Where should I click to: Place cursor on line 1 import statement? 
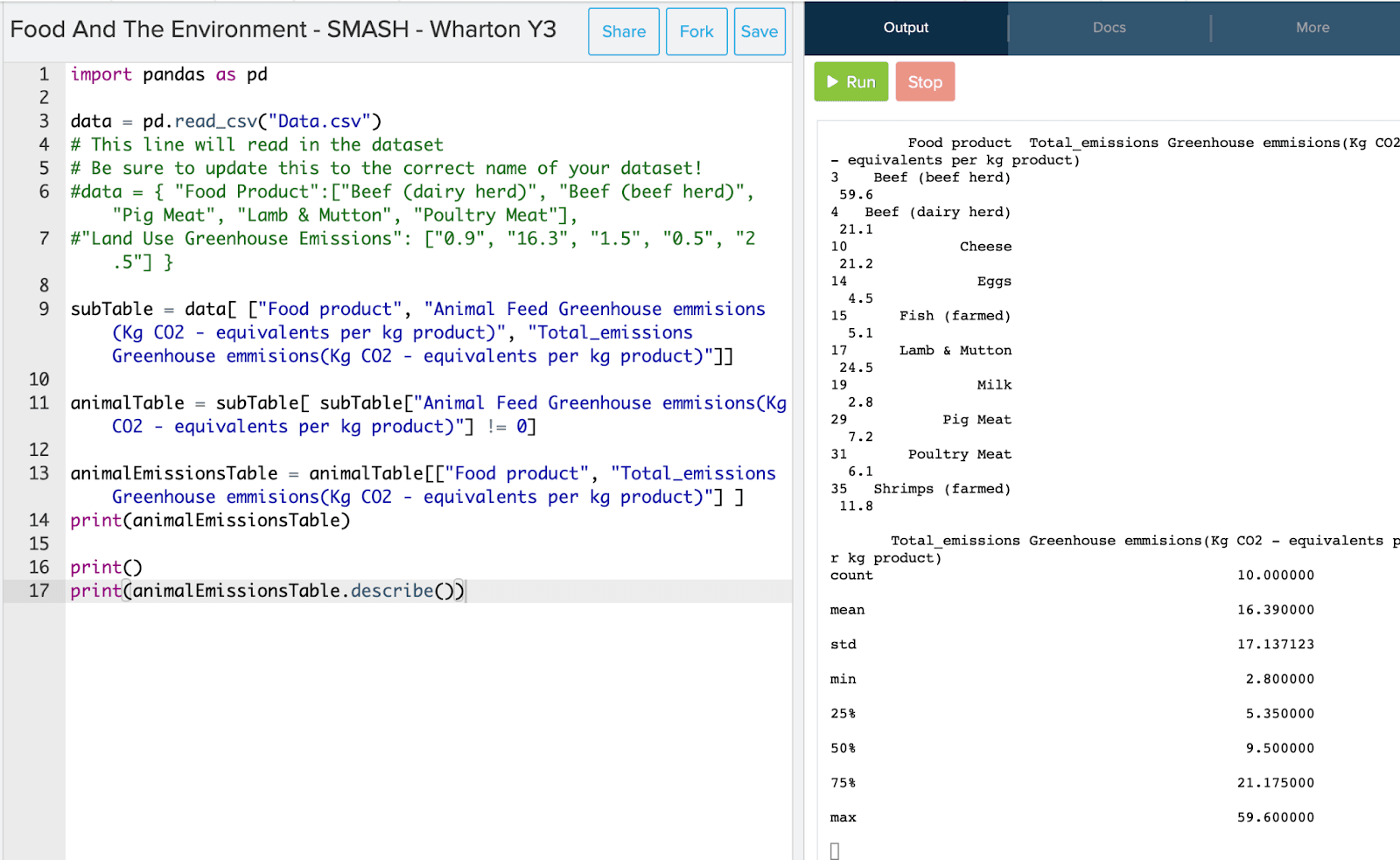169,74
